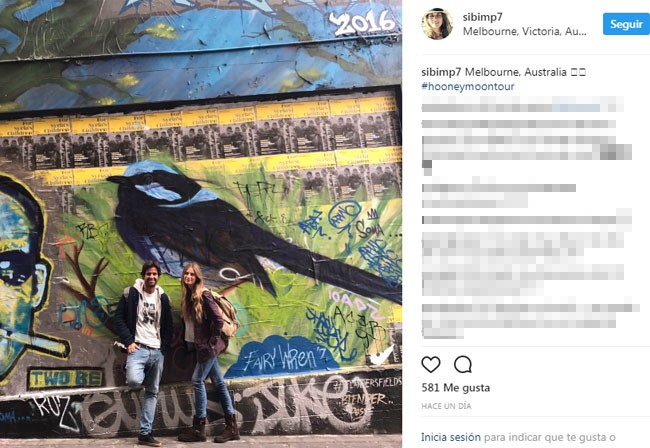Viewport: 650px width, 448px height.
Task: Click the white 2016 graffiti in photo
Action: point(361,21)
